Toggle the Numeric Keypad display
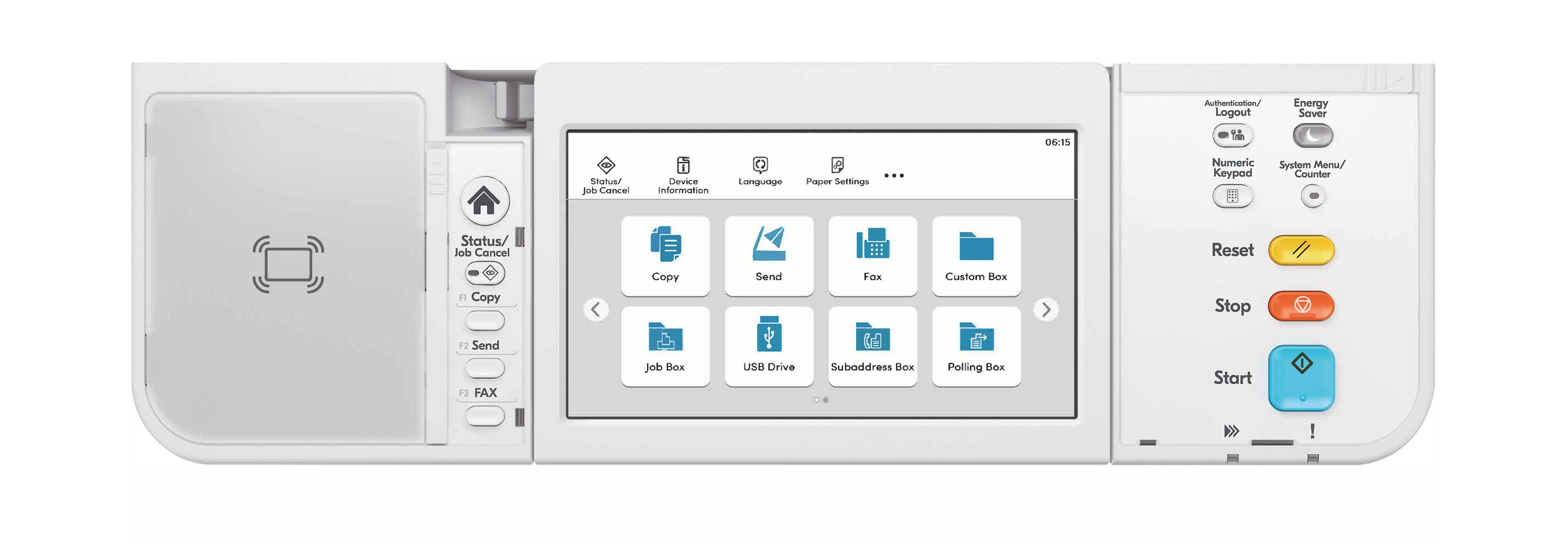The image size is (1568, 542). (1233, 196)
